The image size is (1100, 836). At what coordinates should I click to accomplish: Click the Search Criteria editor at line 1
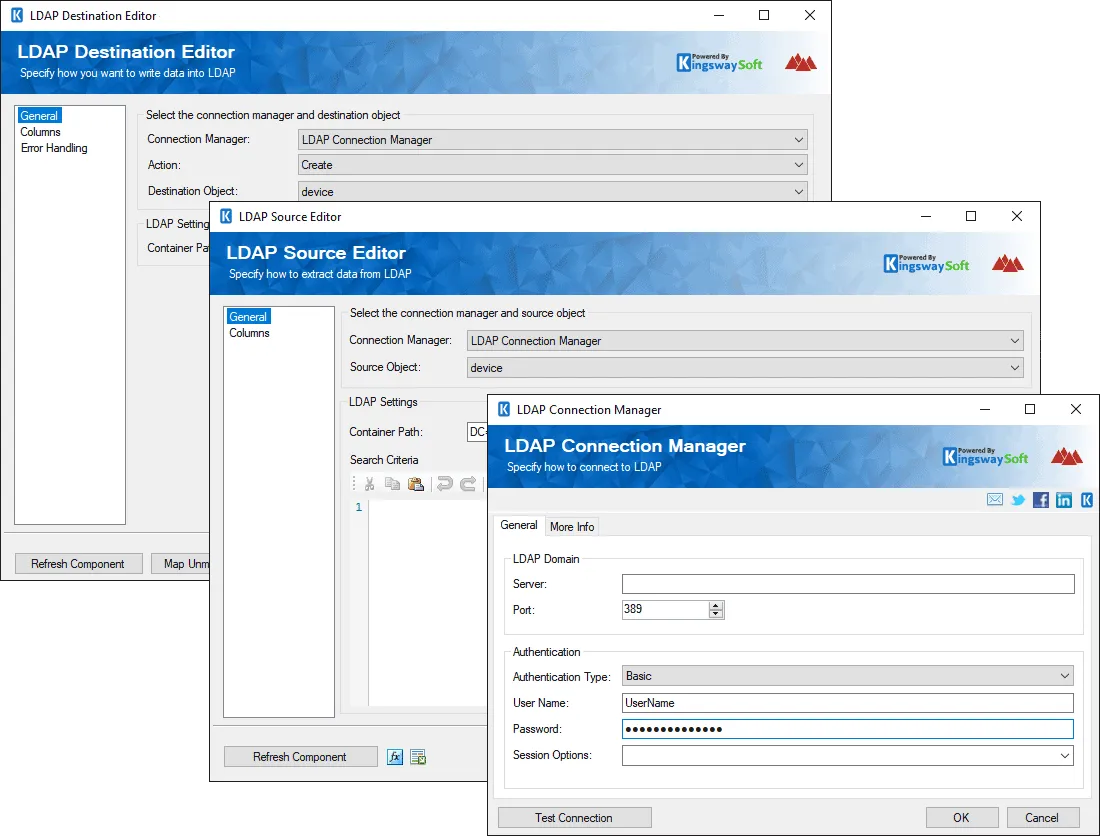pos(427,507)
